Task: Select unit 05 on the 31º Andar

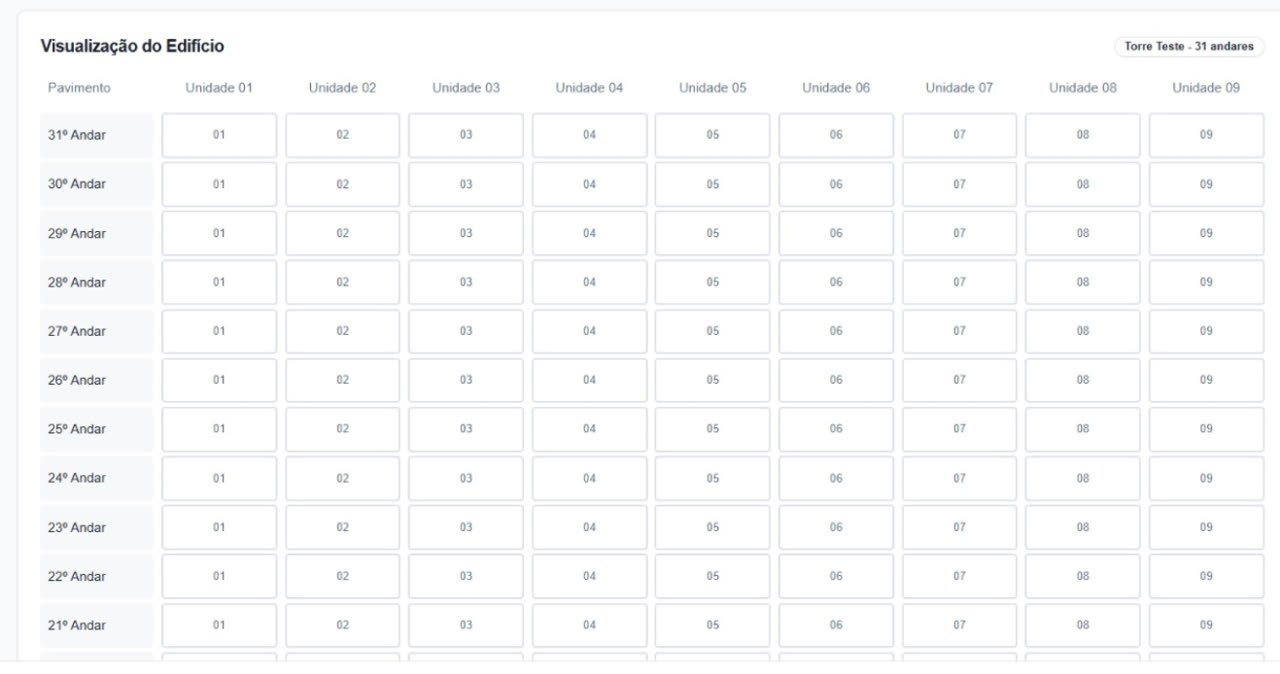Action: click(712, 135)
